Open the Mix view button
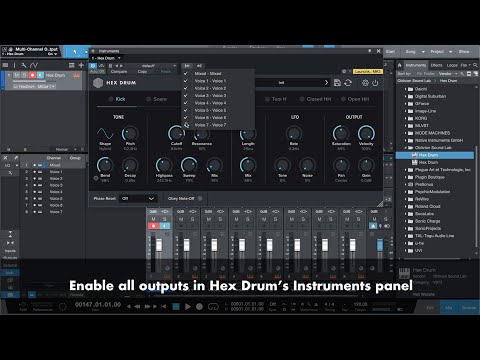Viewport: 480px width, 360px height. pyautogui.click(x=448, y=308)
